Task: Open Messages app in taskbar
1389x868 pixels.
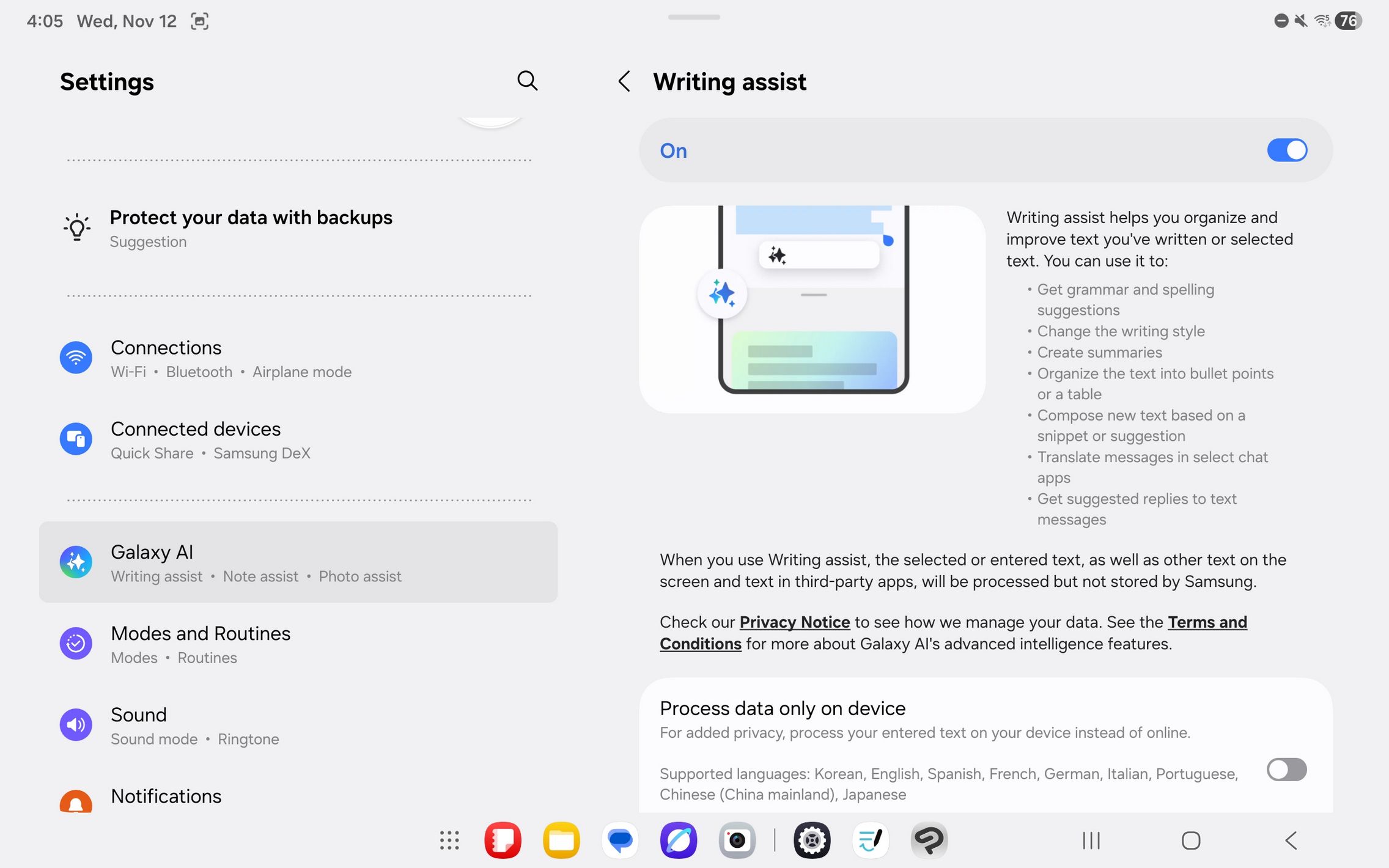Action: (620, 840)
